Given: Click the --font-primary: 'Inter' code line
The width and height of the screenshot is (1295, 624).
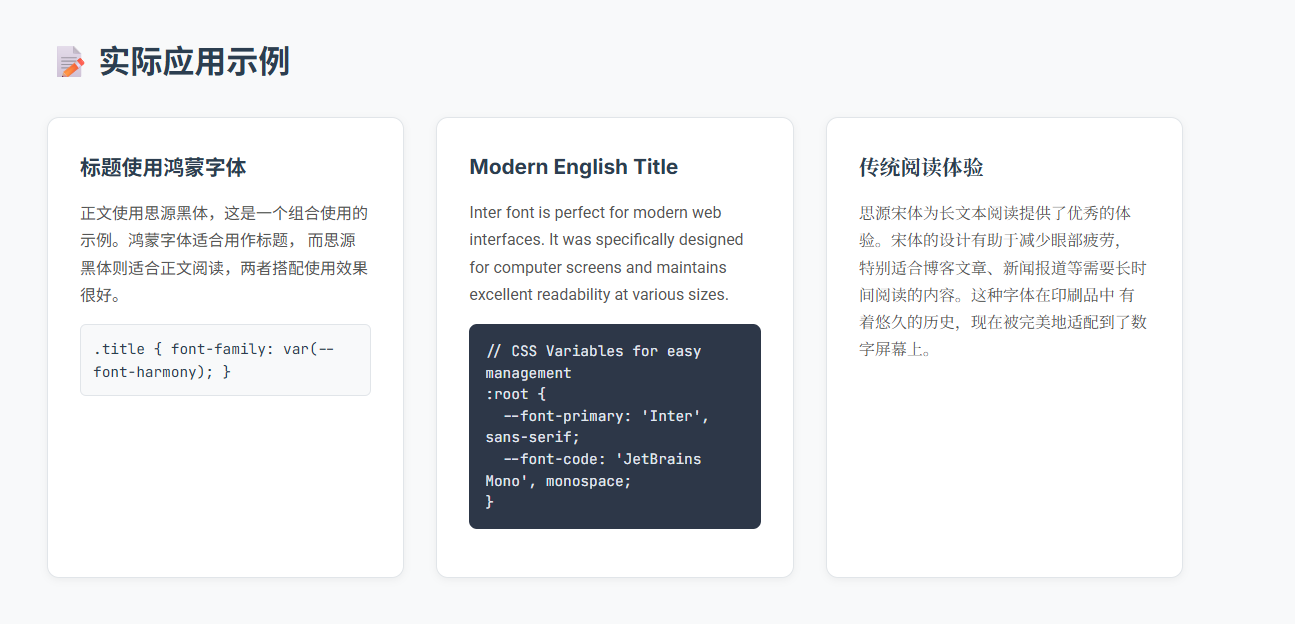Looking at the screenshot, I should 607,416.
